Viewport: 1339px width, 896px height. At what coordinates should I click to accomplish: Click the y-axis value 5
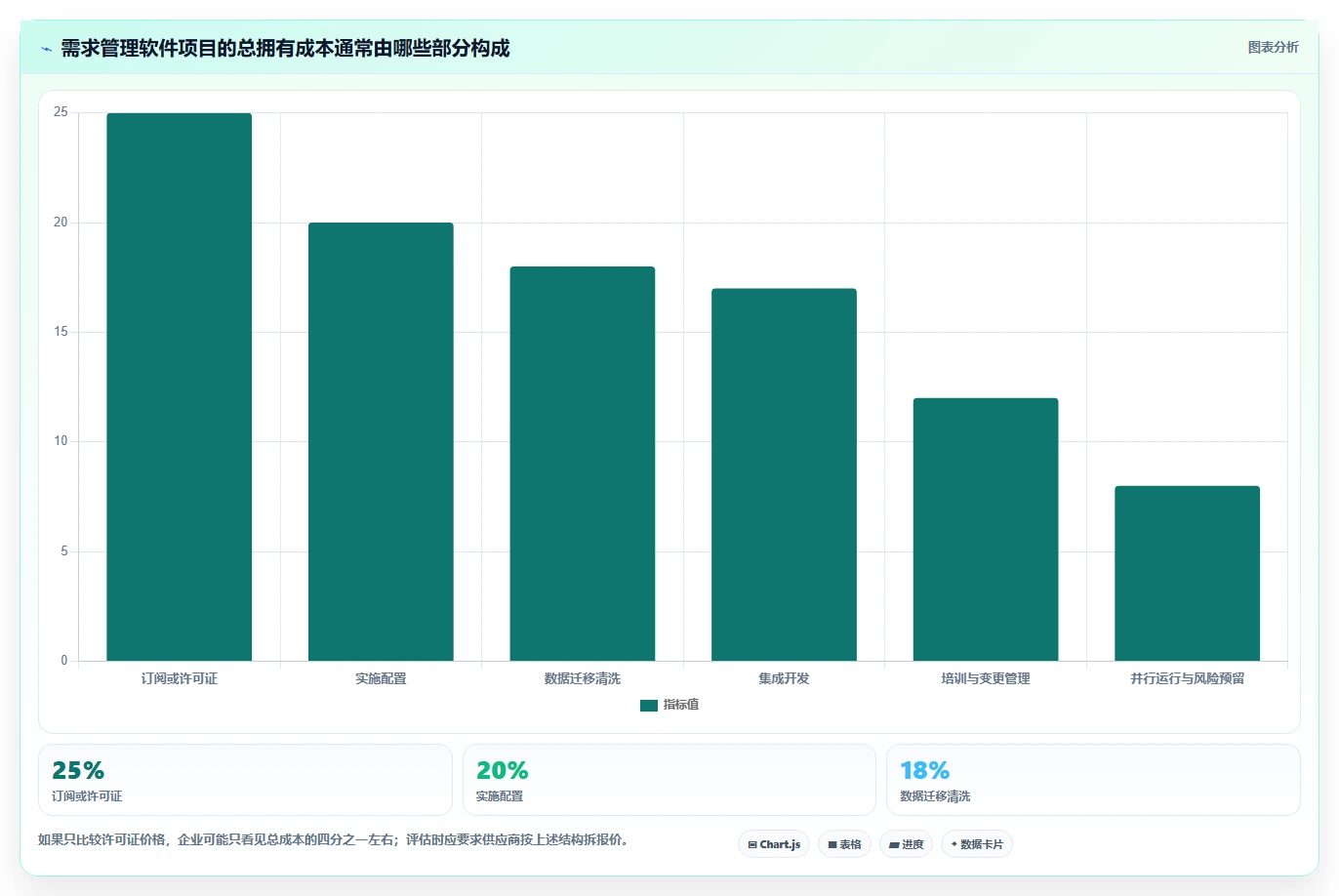point(64,551)
